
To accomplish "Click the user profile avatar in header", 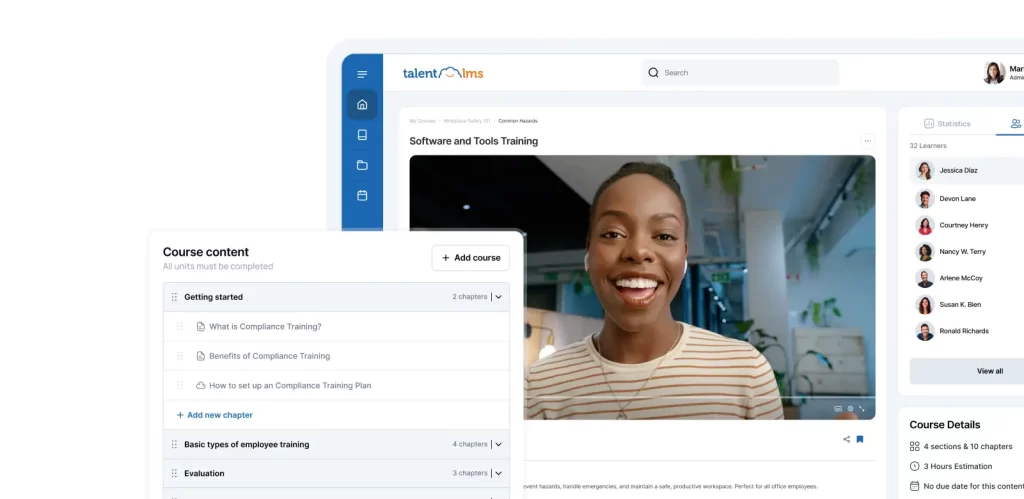I will [x=994, y=72].
